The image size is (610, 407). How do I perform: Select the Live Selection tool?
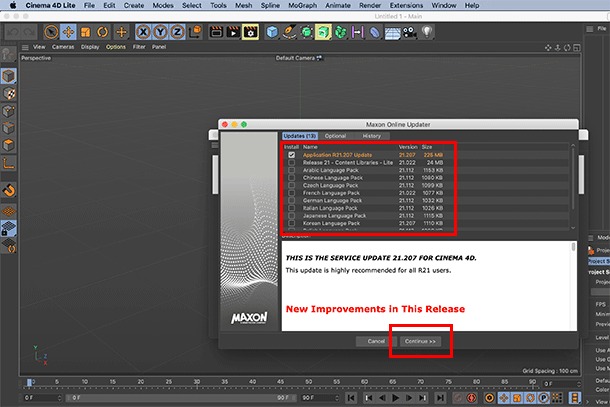tap(51, 32)
